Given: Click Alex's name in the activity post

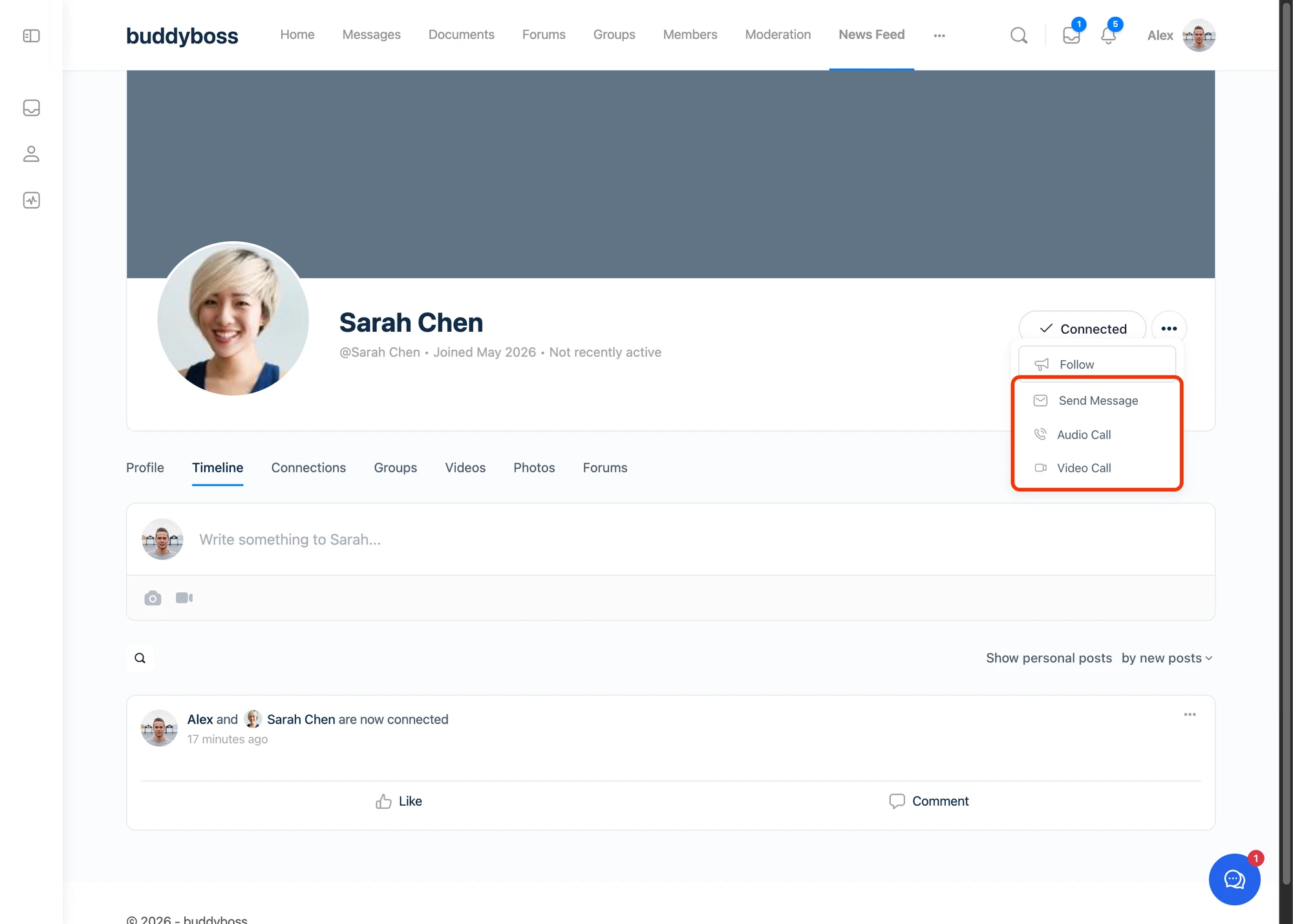Looking at the screenshot, I should 200,720.
